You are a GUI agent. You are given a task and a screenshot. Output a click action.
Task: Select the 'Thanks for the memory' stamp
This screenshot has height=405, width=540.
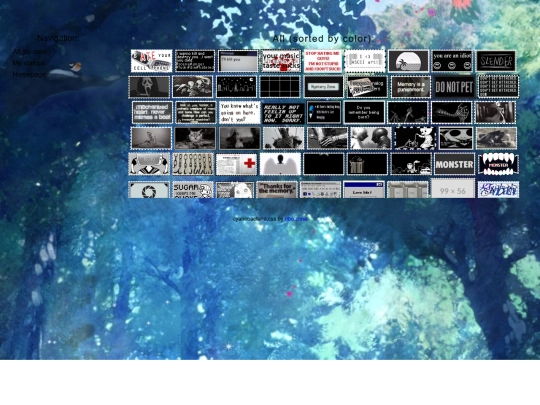click(x=277, y=190)
